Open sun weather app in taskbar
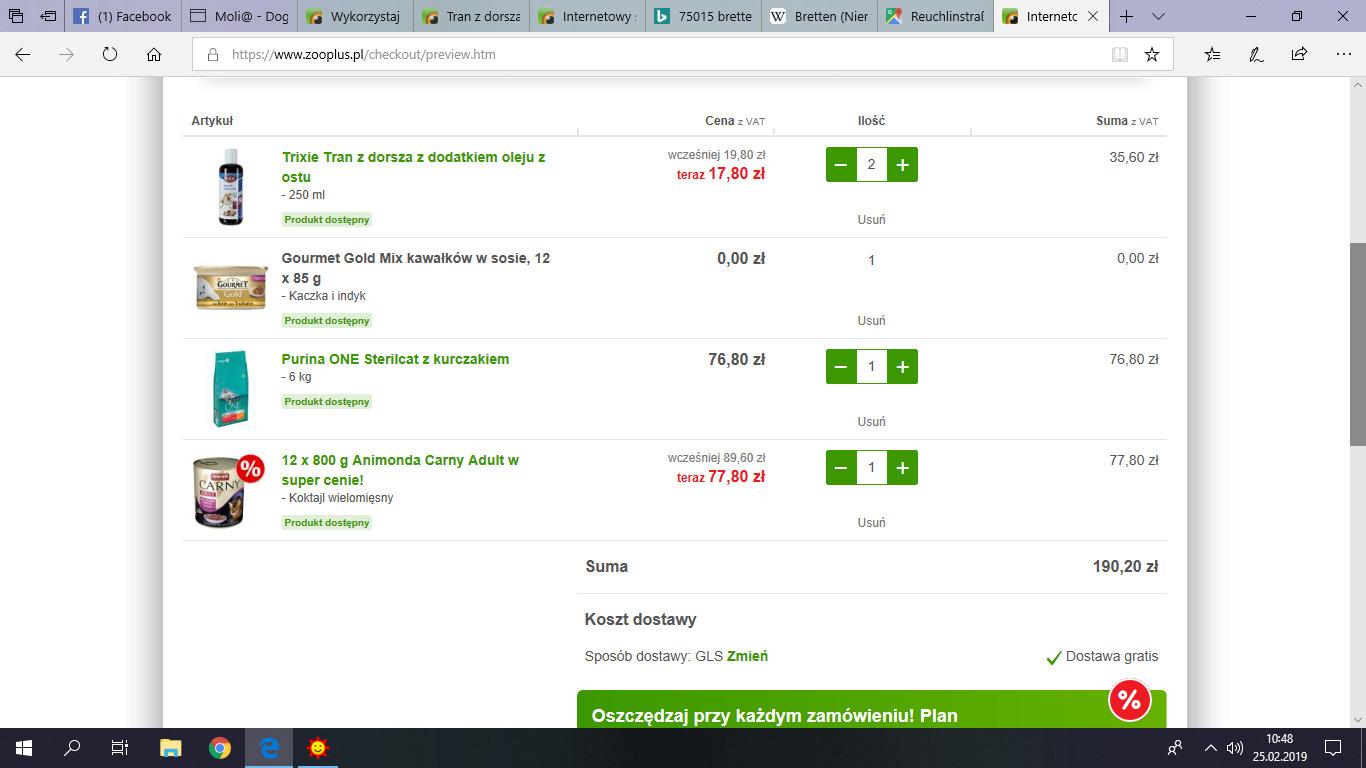 click(317, 748)
